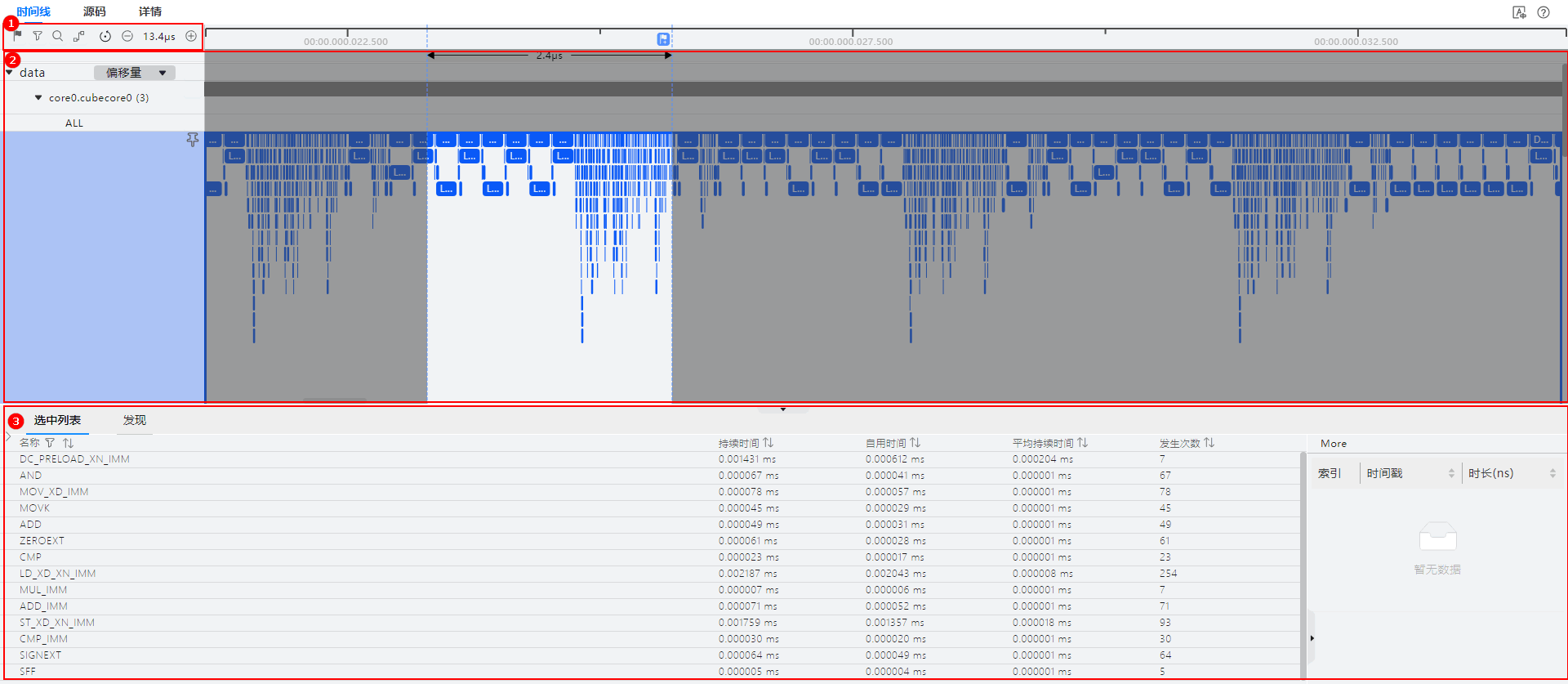The width and height of the screenshot is (1568, 684).
Task: Select the MOV_XD_IMM row
Action: pos(652,492)
